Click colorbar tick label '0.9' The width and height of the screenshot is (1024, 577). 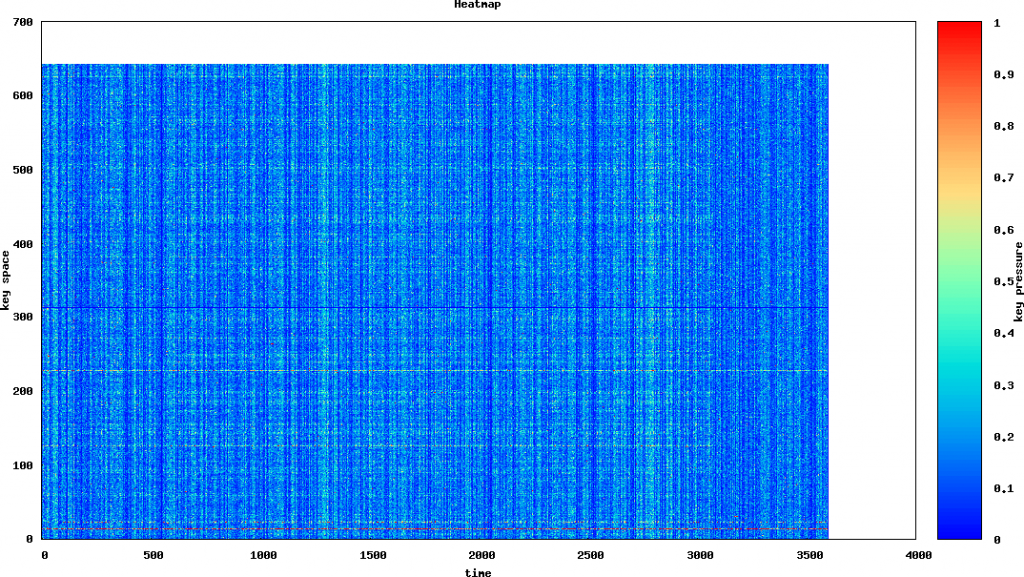(x=1004, y=74)
